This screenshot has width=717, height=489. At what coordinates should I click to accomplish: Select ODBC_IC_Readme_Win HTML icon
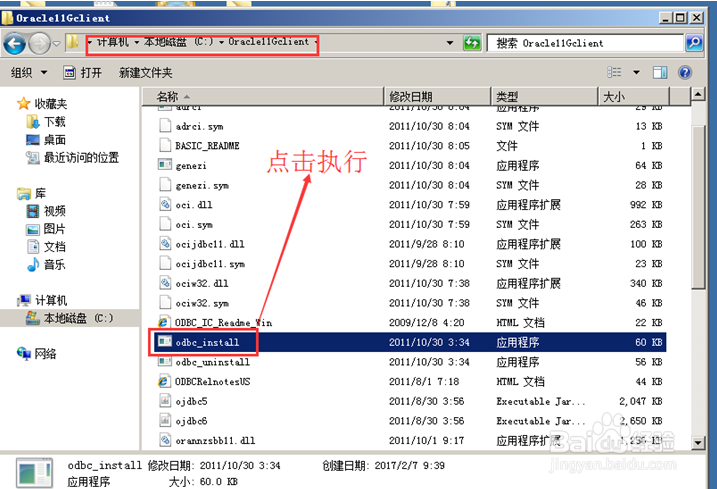[165, 322]
